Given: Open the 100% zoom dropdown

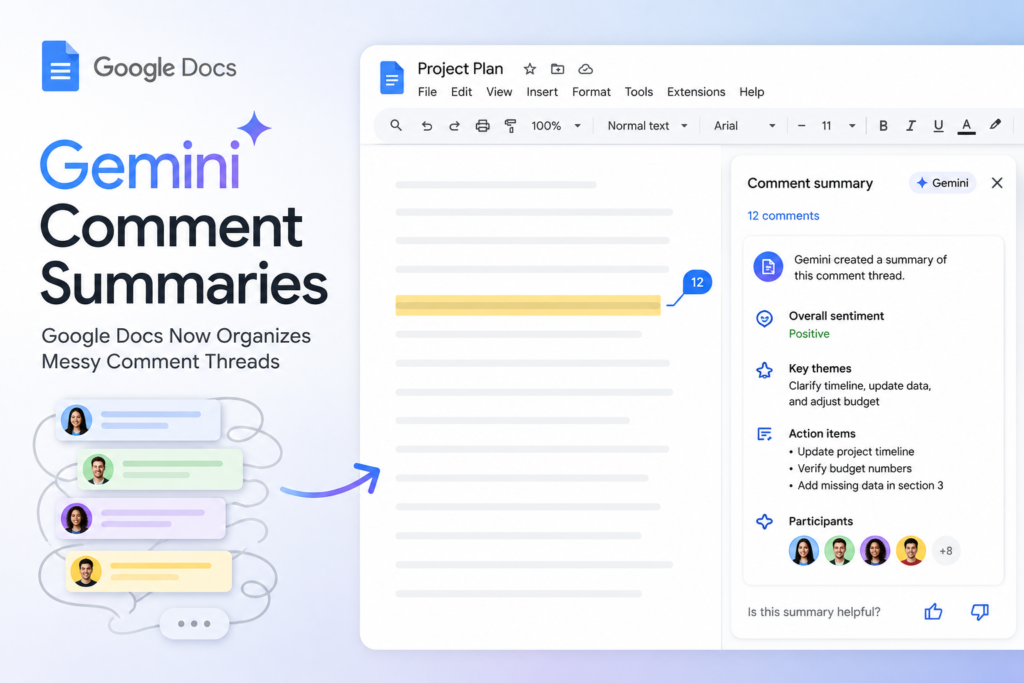Looking at the screenshot, I should [556, 126].
